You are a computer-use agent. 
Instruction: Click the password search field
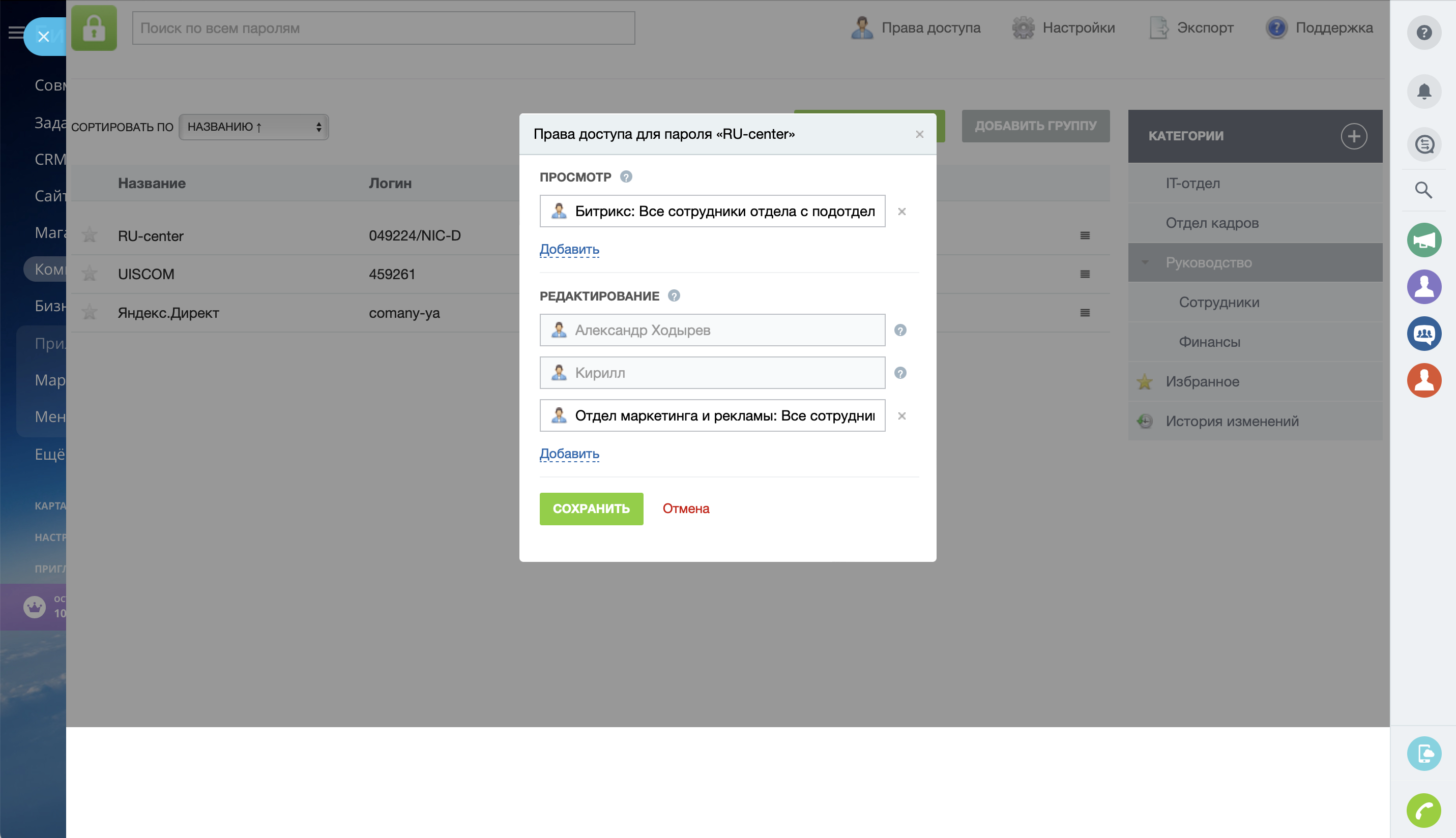(384, 28)
